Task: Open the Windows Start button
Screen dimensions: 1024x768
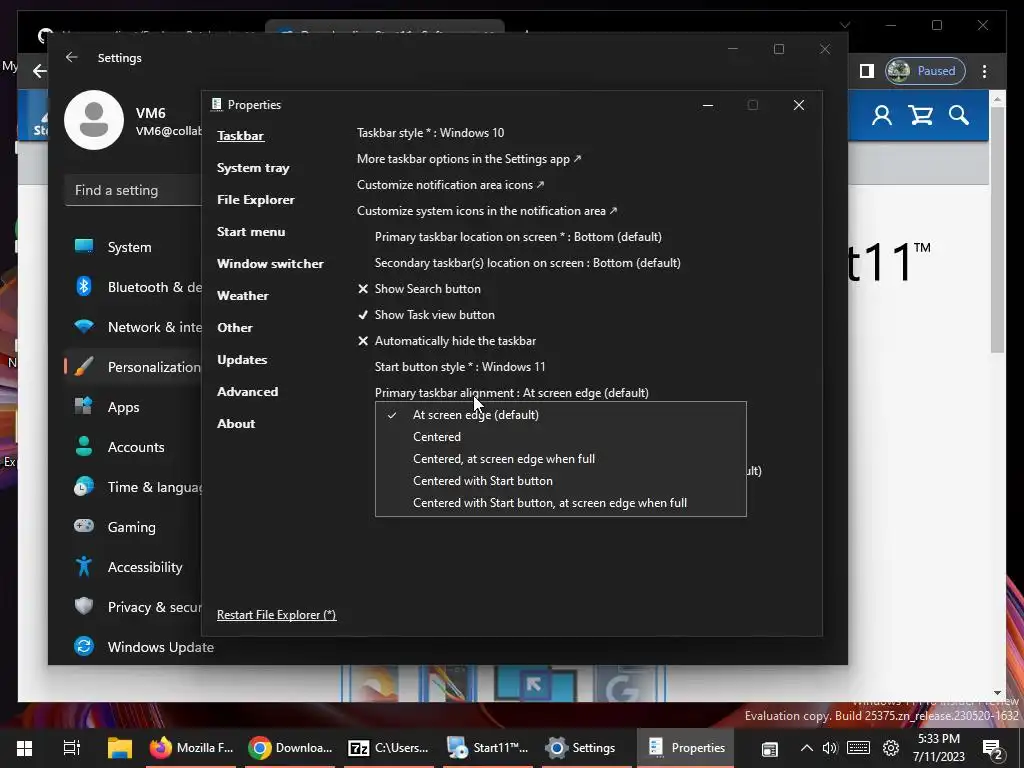Action: click(24, 748)
